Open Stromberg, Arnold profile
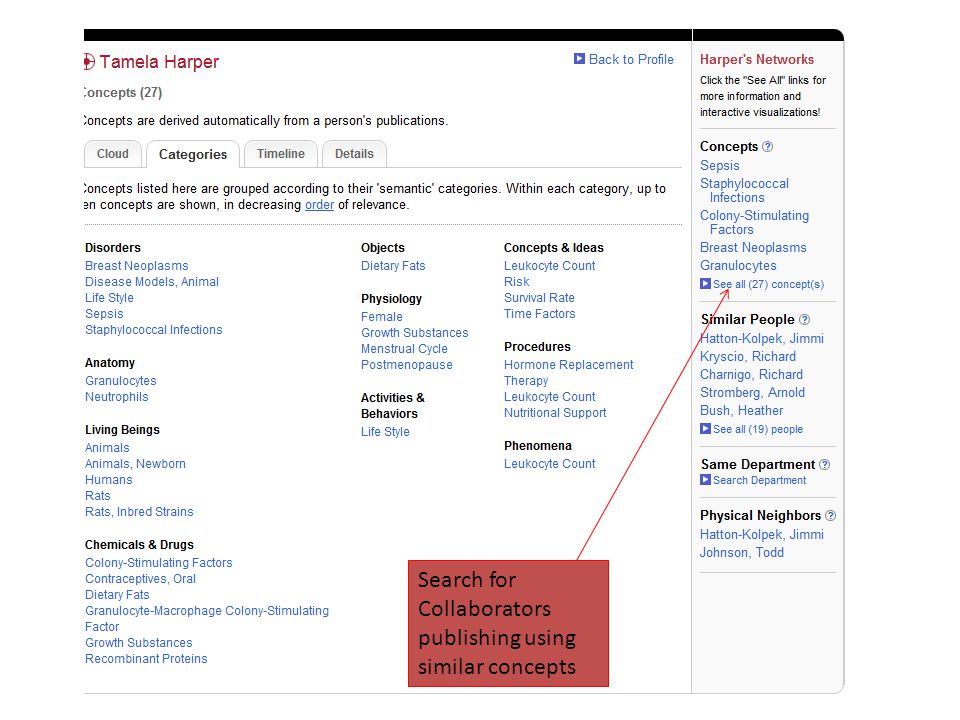Screen dimensions: 960x720 click(752, 392)
